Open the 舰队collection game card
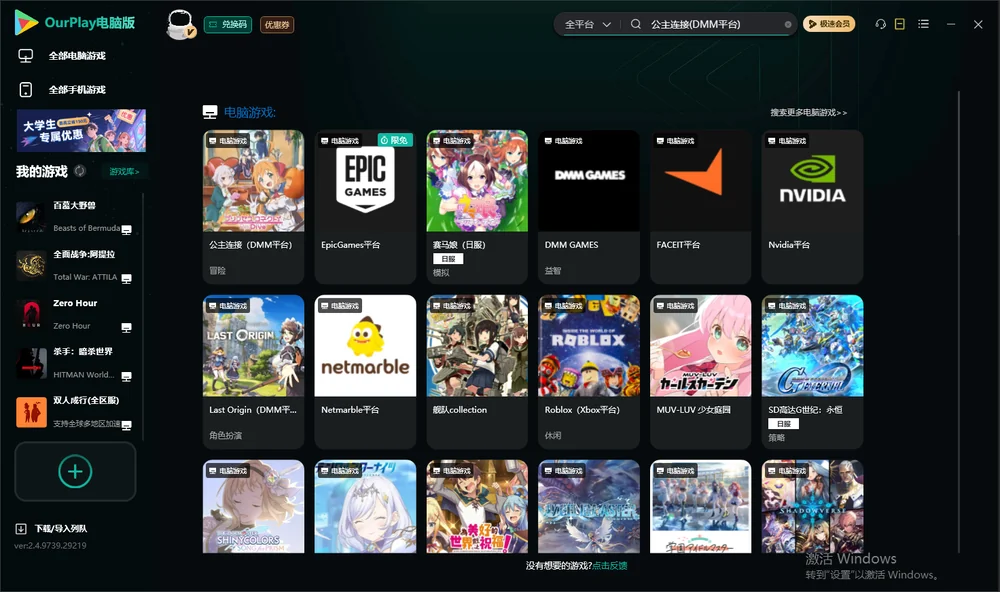Screen dimensions: 1000x592 click(477, 372)
